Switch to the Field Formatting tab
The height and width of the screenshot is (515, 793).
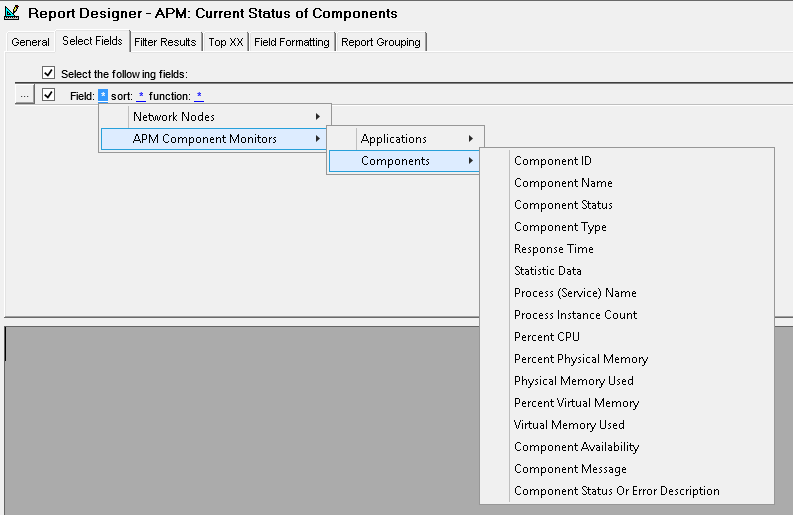[292, 42]
